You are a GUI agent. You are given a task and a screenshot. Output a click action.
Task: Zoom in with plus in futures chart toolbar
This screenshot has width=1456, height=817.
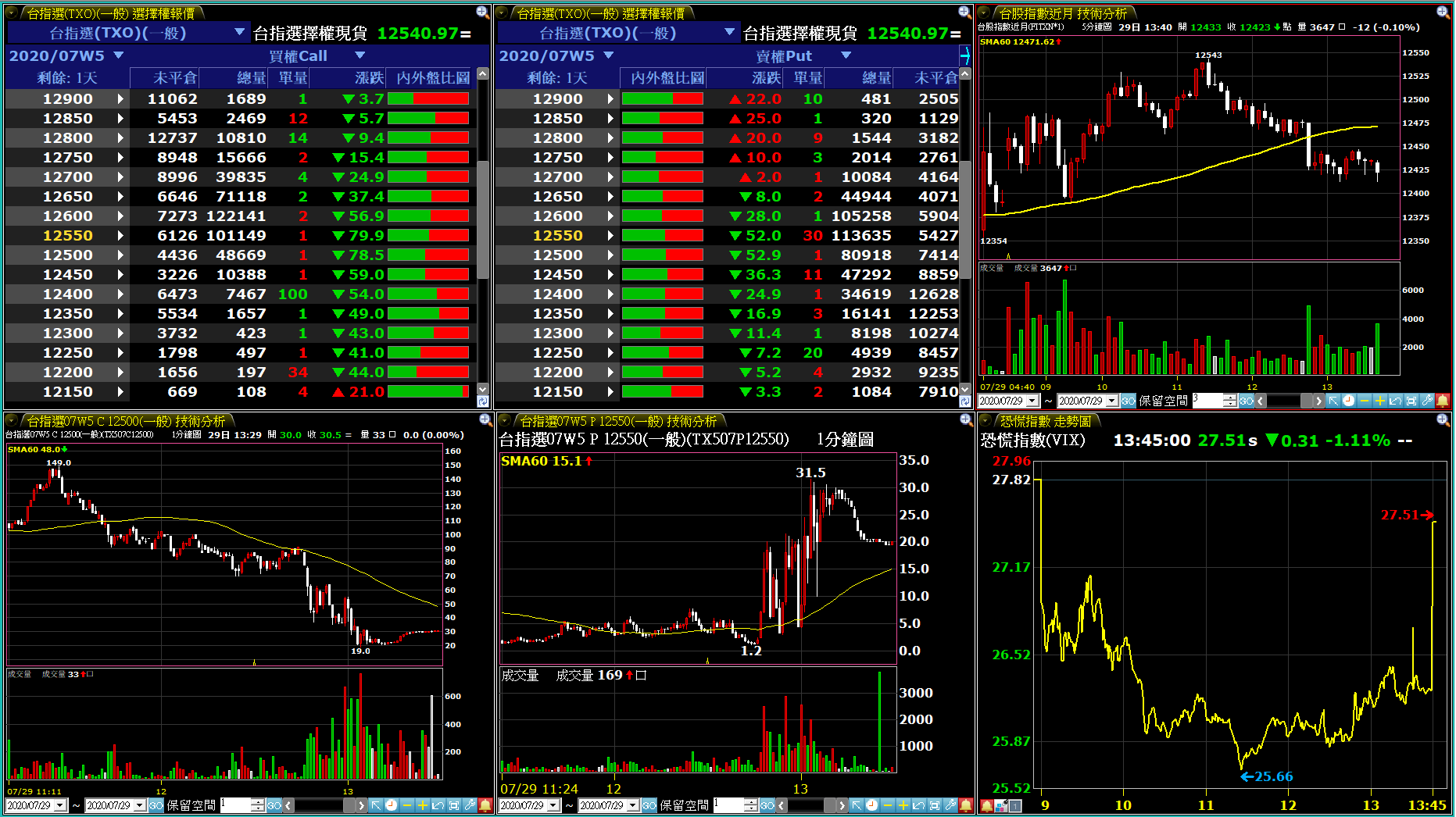click(1380, 401)
